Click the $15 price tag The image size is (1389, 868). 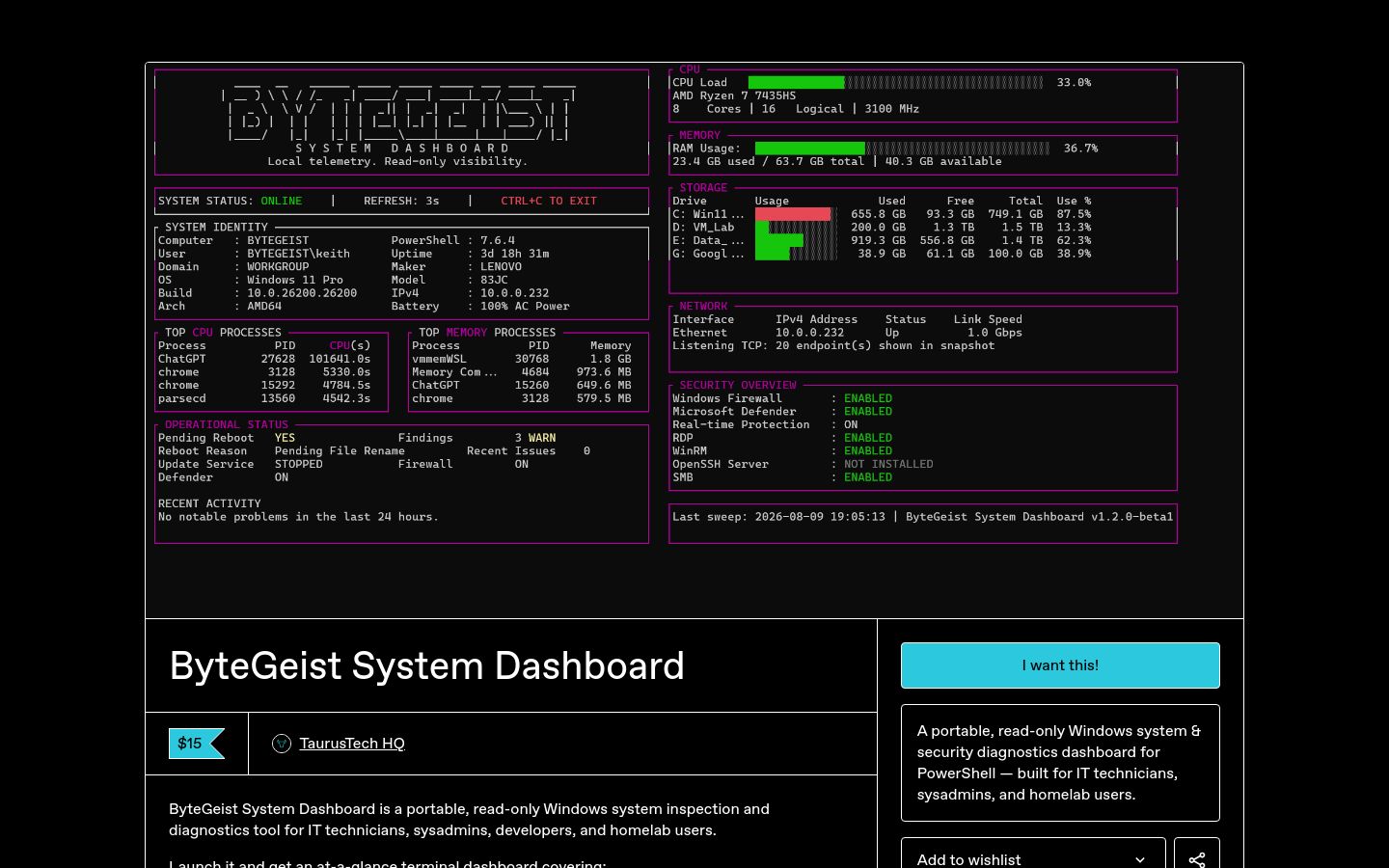[x=196, y=744]
